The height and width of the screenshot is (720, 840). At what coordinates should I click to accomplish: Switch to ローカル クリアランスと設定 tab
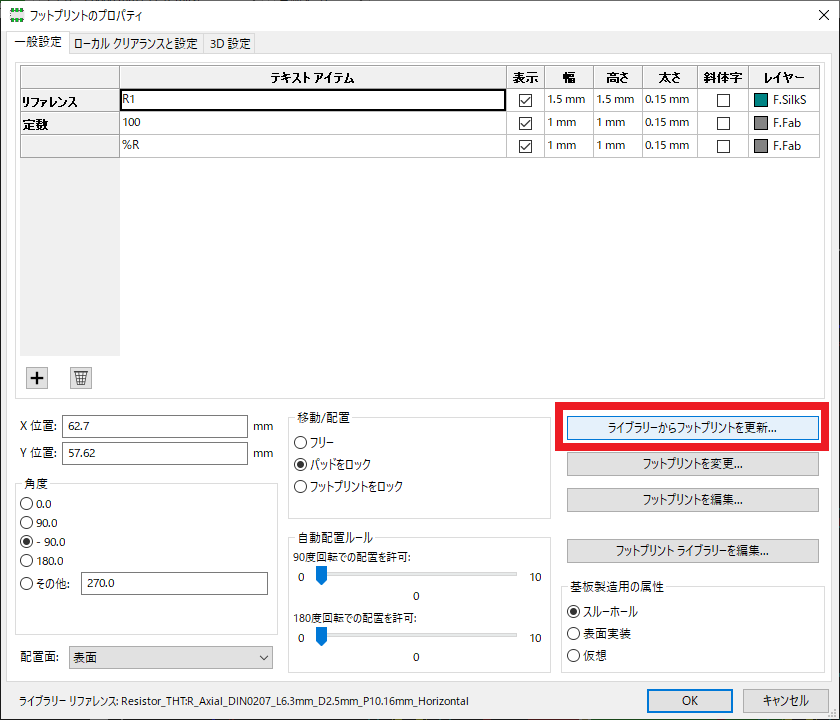pyautogui.click(x=135, y=44)
